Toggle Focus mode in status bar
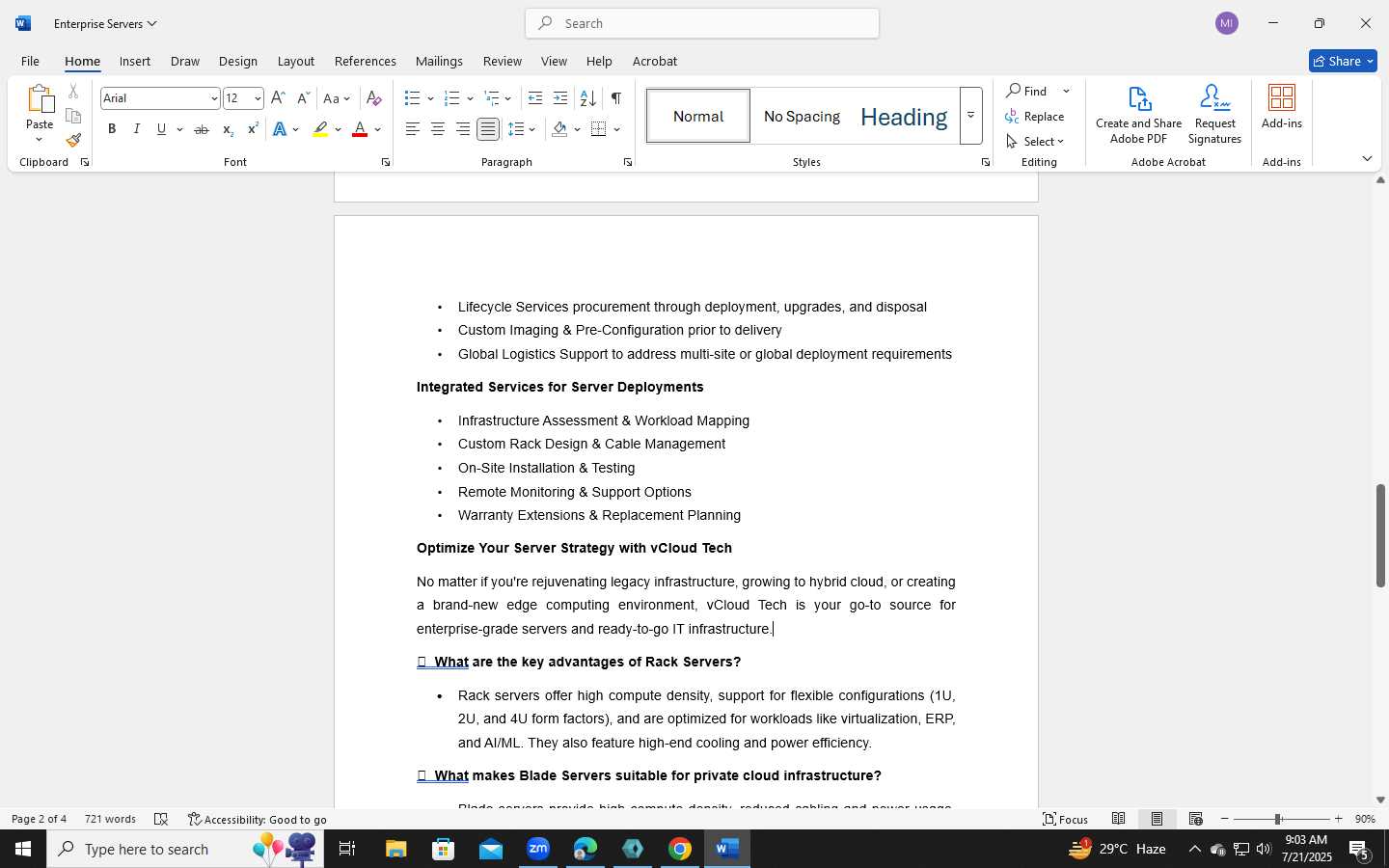Image resolution: width=1389 pixels, height=868 pixels. (x=1066, y=819)
